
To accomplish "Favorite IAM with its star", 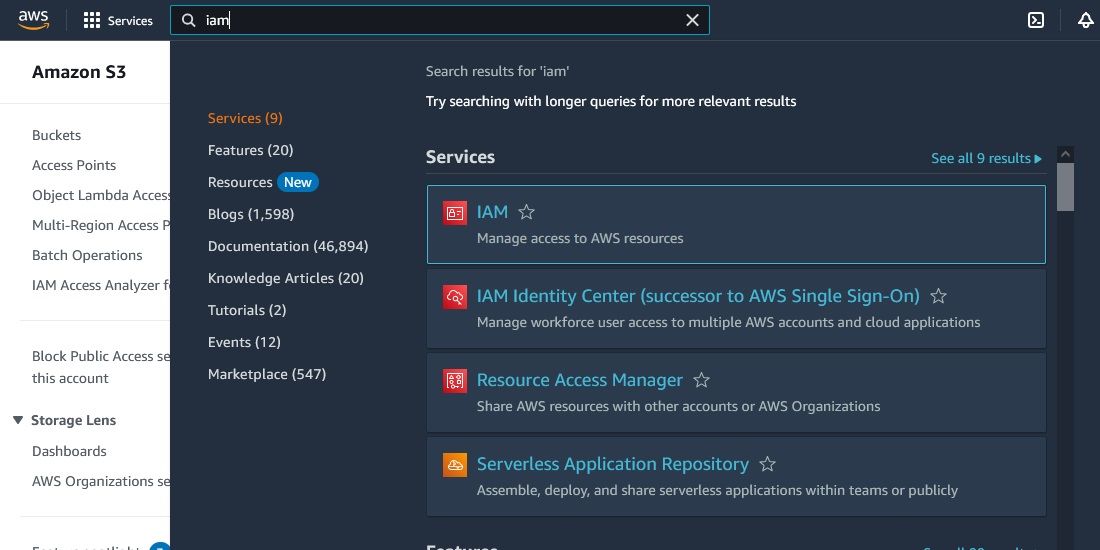I will pos(527,212).
